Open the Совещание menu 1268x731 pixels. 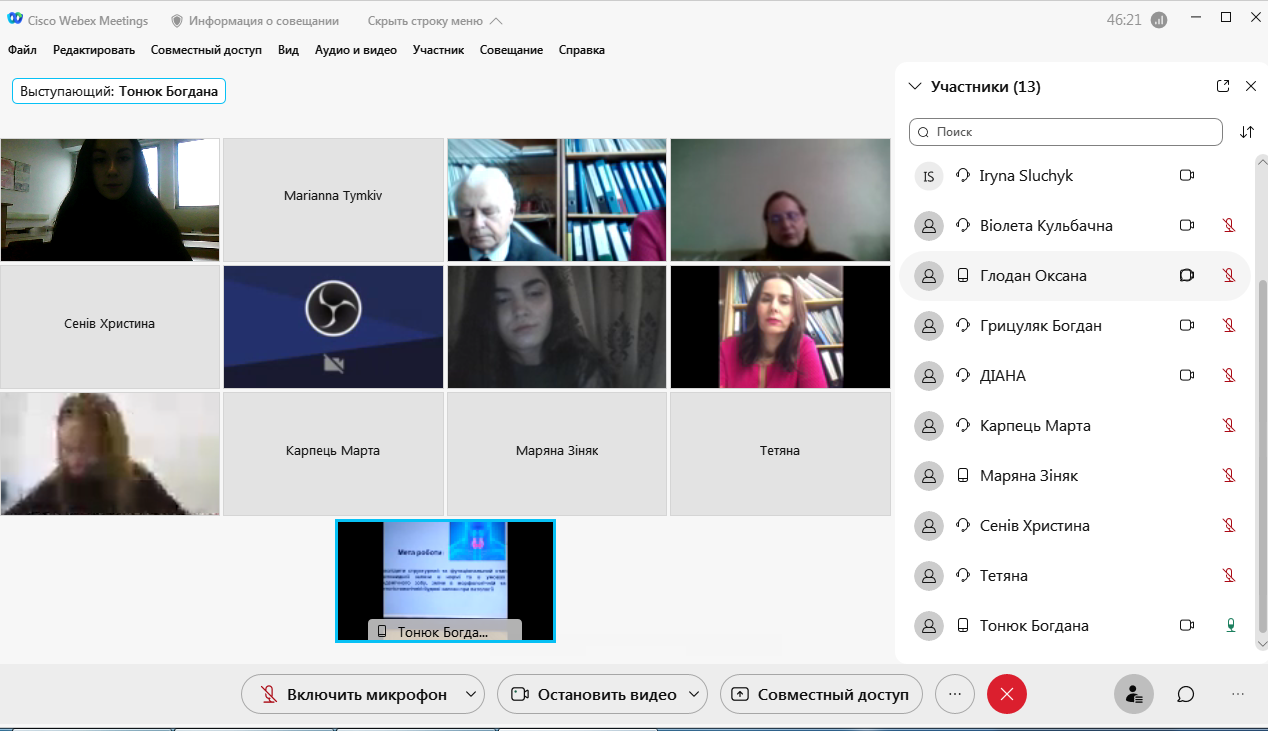pos(511,50)
